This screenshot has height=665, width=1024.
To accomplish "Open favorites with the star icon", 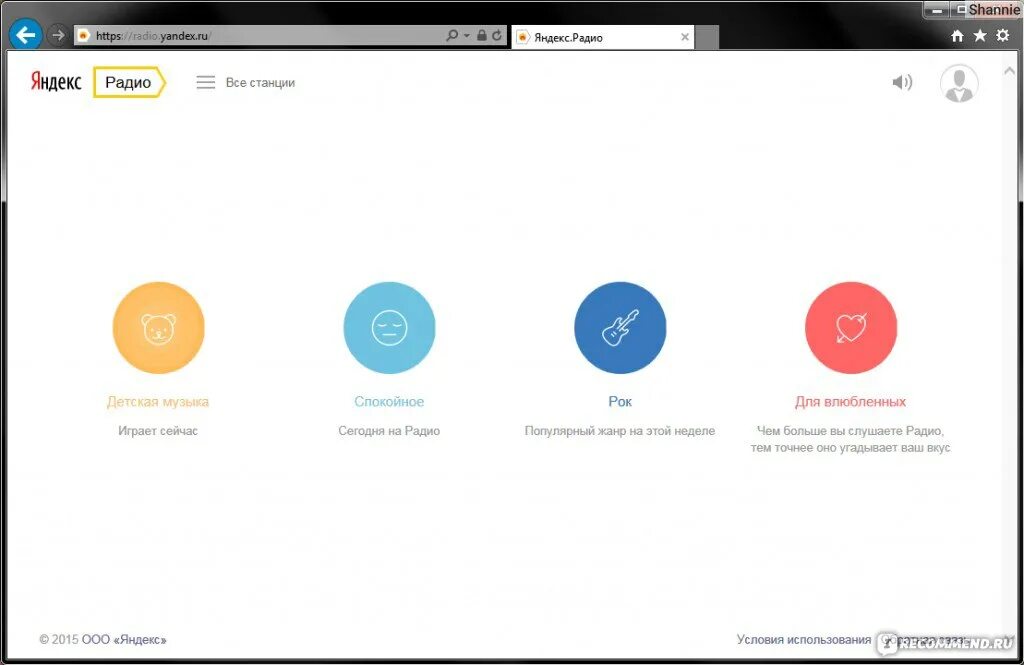I will [x=980, y=36].
